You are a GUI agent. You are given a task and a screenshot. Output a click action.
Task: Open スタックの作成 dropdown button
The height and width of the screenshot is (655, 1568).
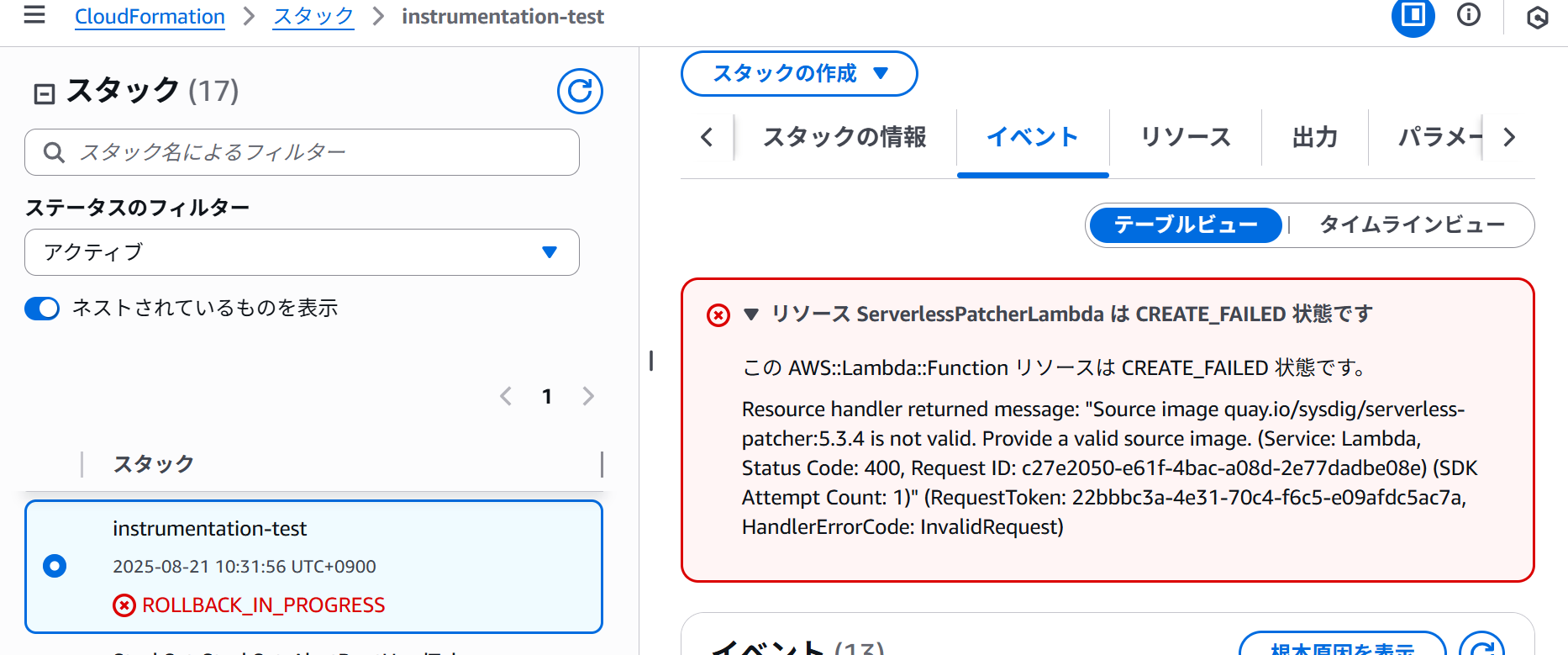pos(799,73)
